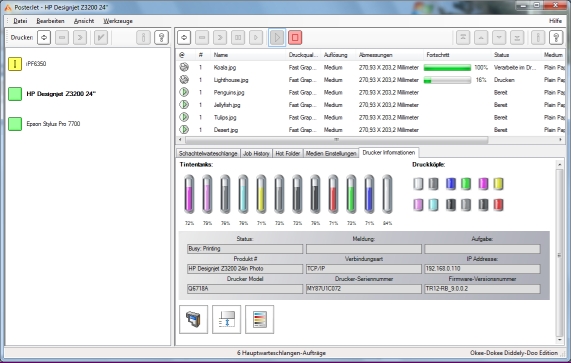Click the green play icon of Penguins.jpg row
The image size is (571, 363).
click(184, 92)
